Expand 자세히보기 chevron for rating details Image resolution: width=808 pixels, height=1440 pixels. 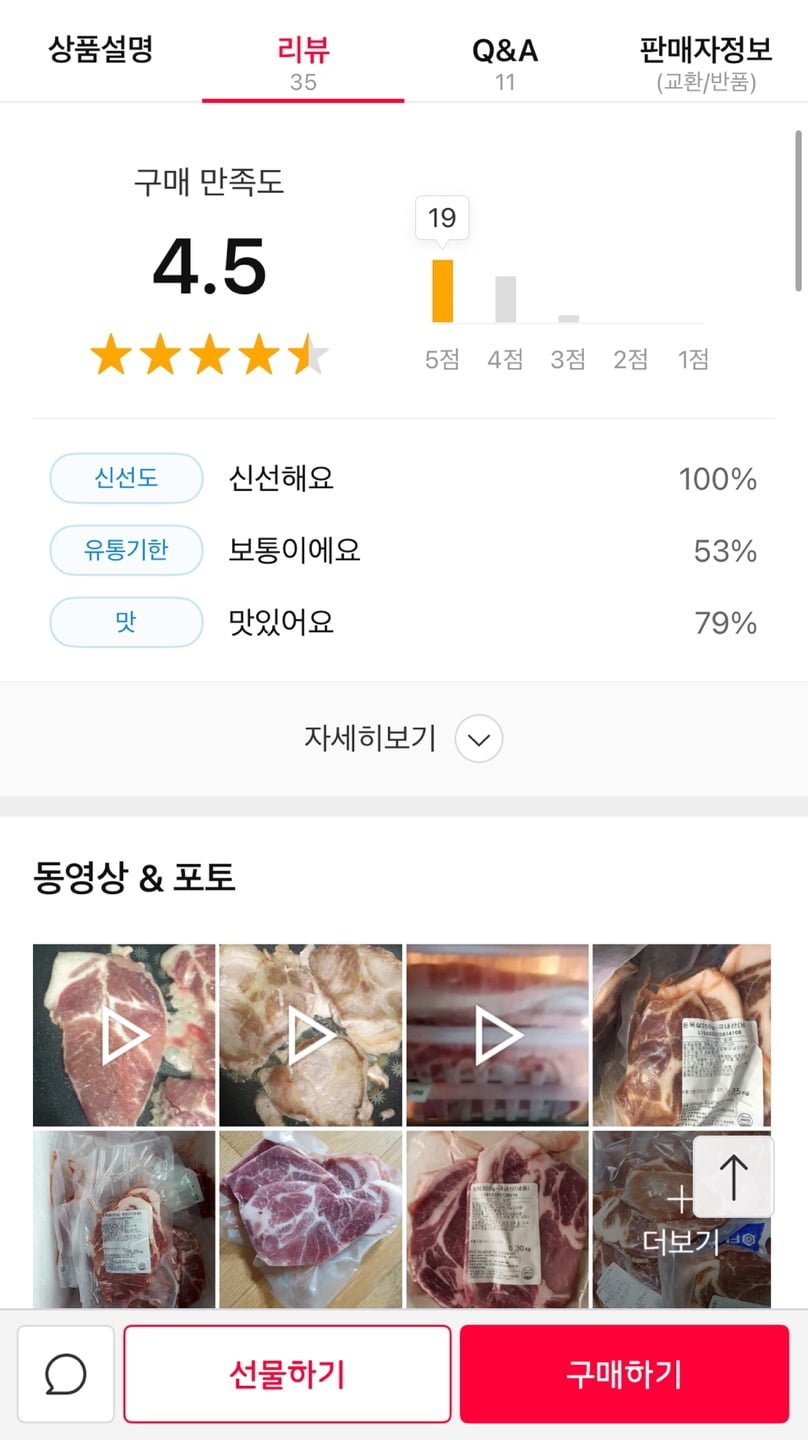click(478, 740)
